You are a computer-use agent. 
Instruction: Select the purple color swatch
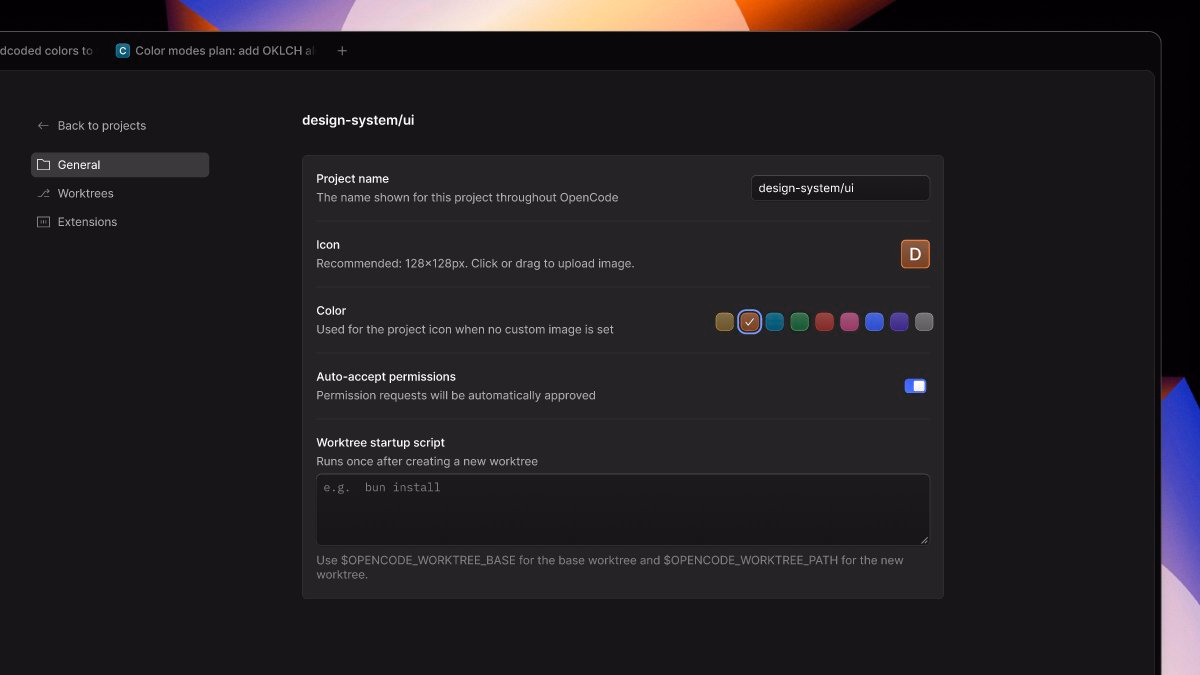pyautogui.click(x=900, y=322)
